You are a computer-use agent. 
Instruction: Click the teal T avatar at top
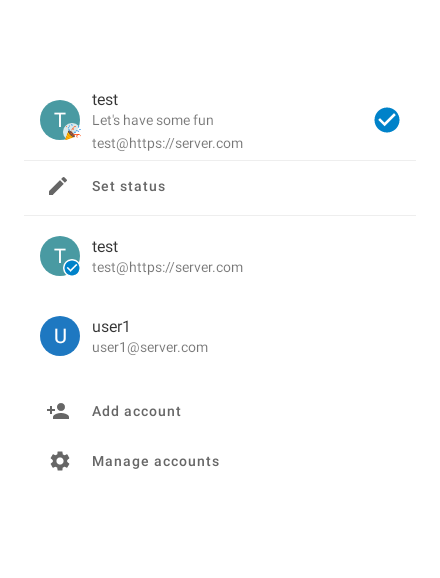60,120
